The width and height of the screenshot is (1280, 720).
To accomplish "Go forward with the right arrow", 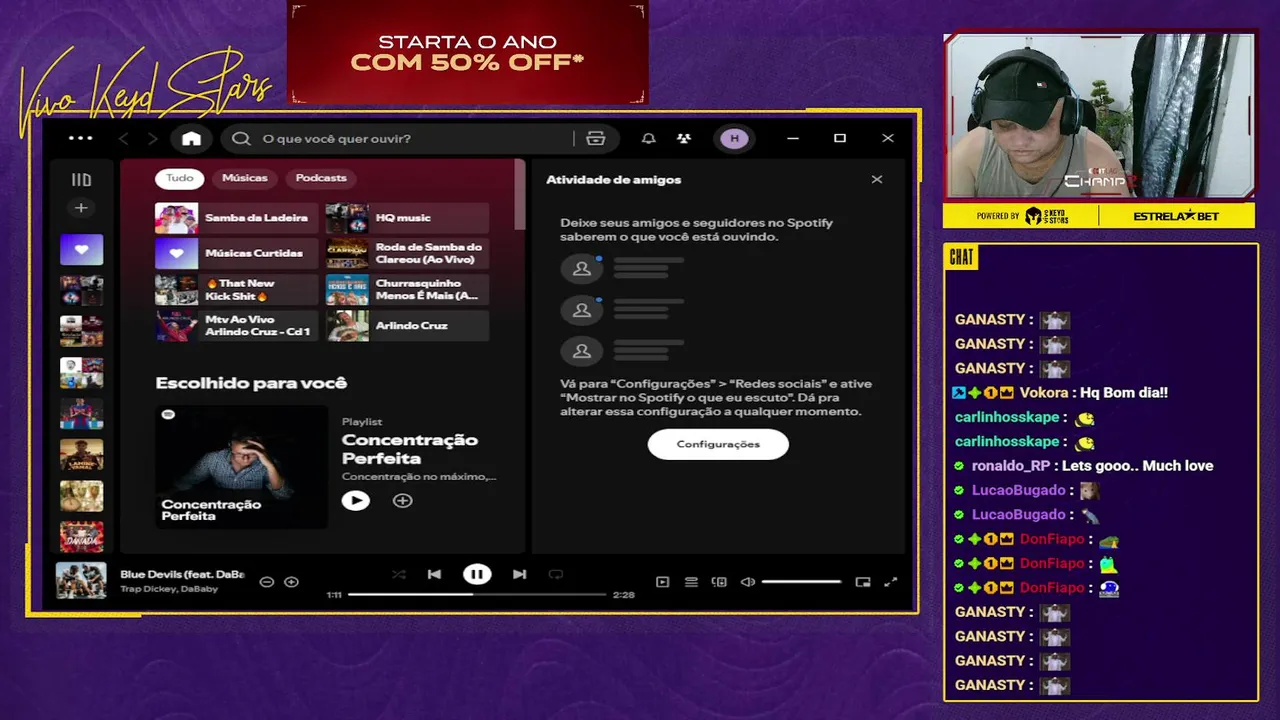I will 152,139.
